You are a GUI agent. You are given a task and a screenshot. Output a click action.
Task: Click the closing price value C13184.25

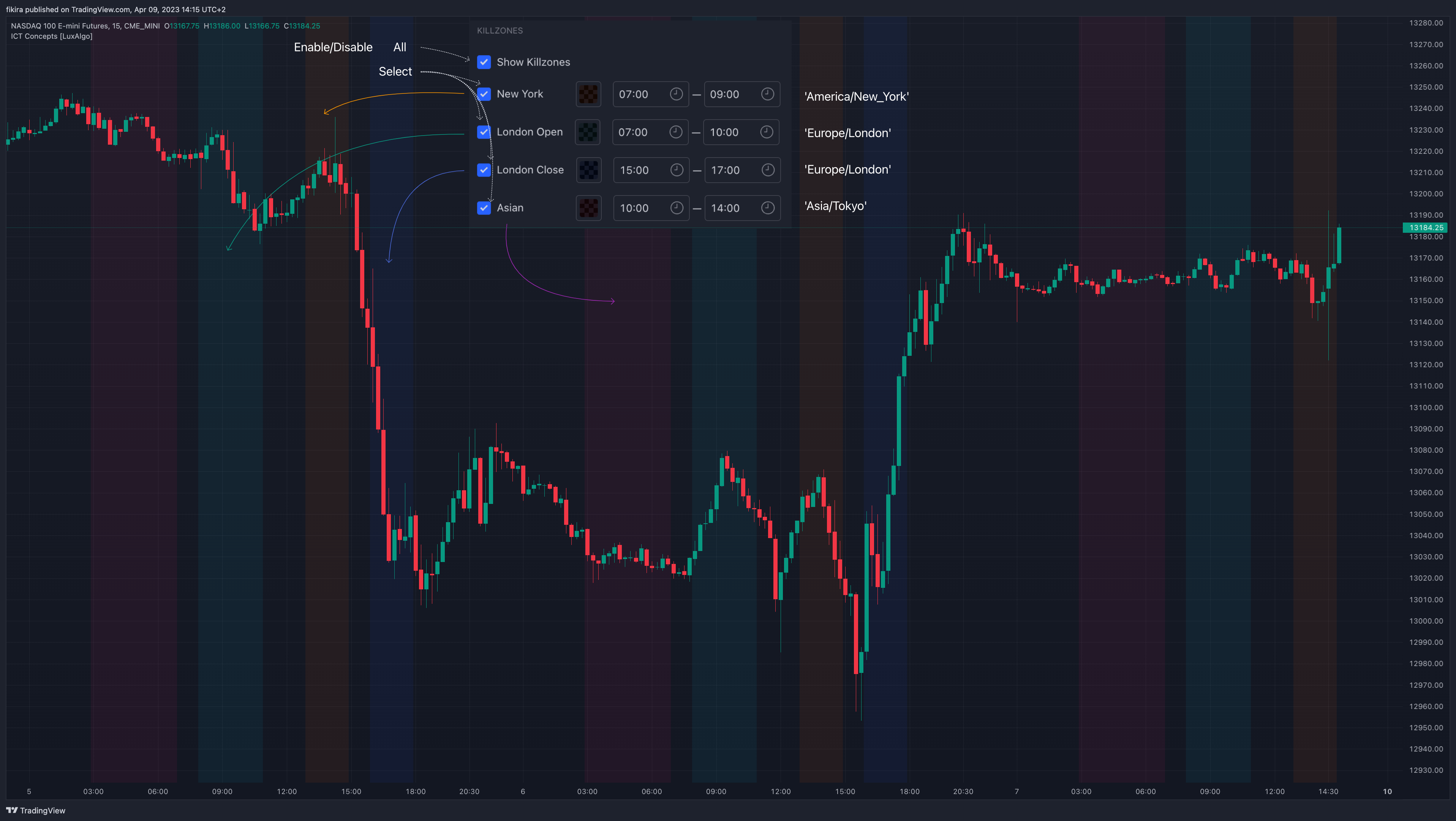click(x=302, y=26)
